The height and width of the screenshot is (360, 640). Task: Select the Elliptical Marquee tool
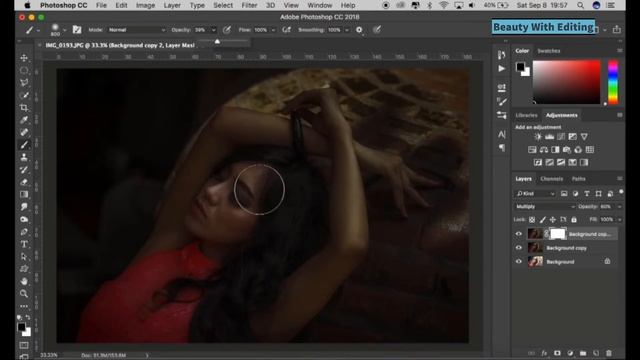coord(24,70)
